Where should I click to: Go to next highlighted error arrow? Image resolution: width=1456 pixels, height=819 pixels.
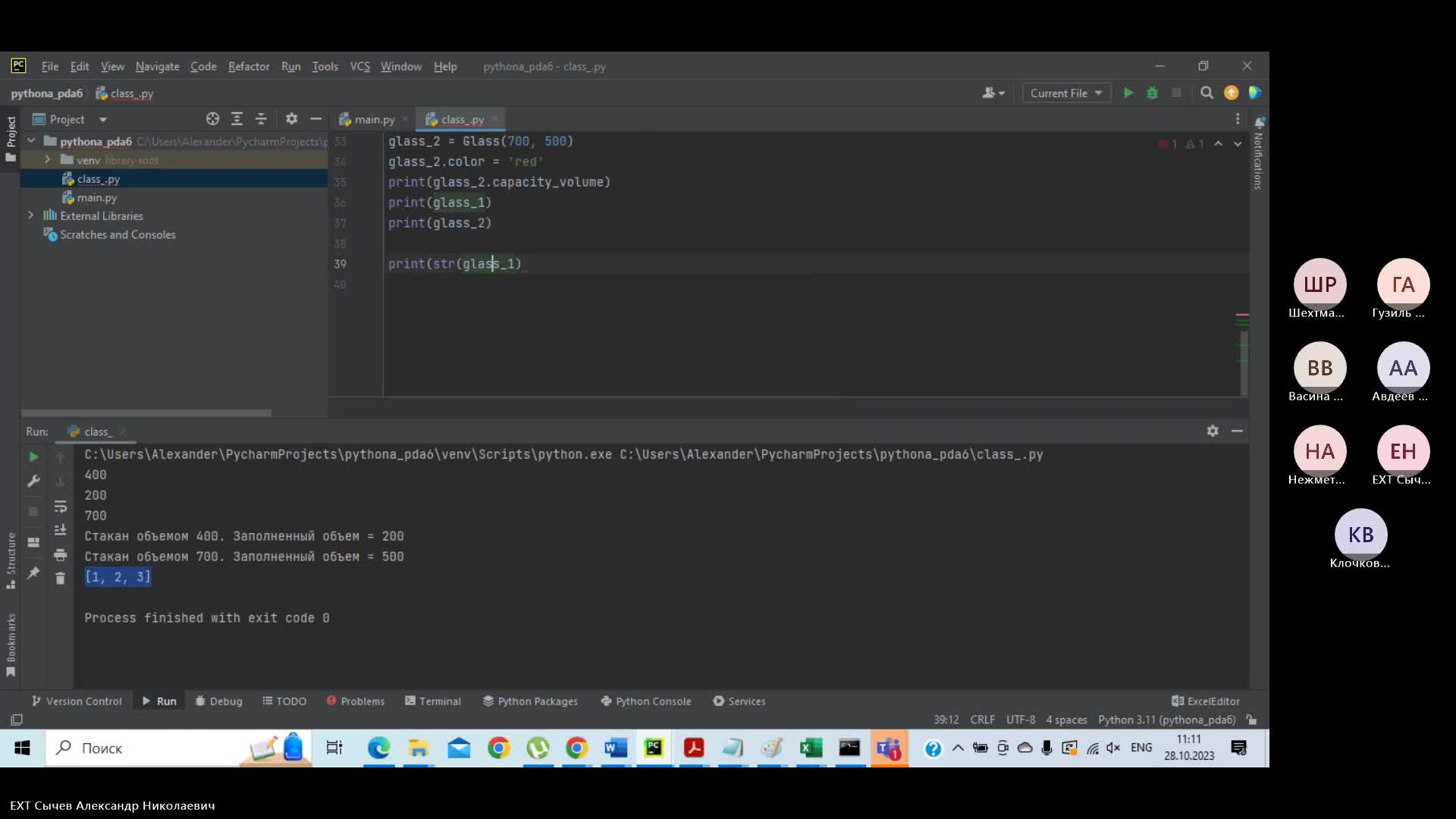[x=1238, y=143]
